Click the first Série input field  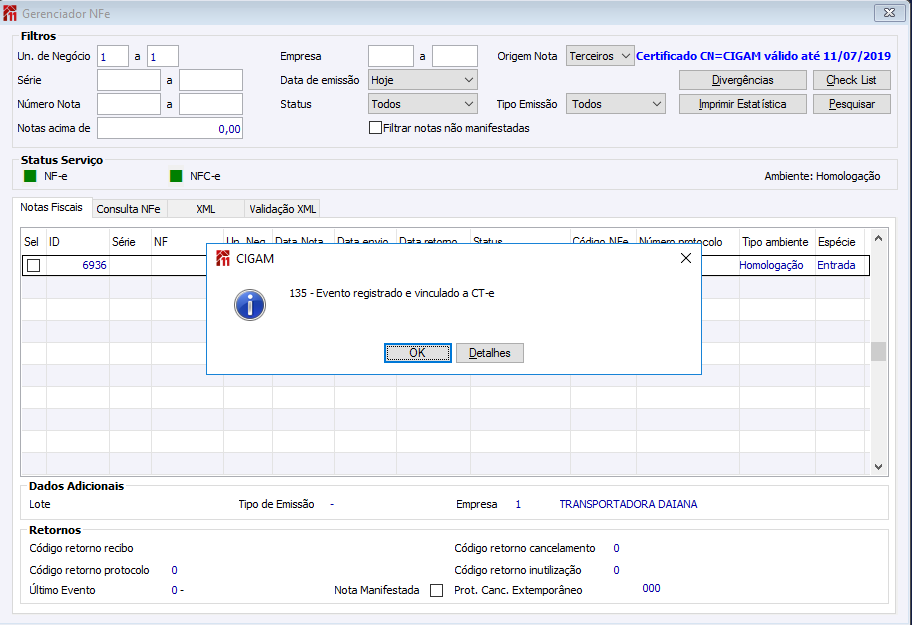(x=129, y=80)
